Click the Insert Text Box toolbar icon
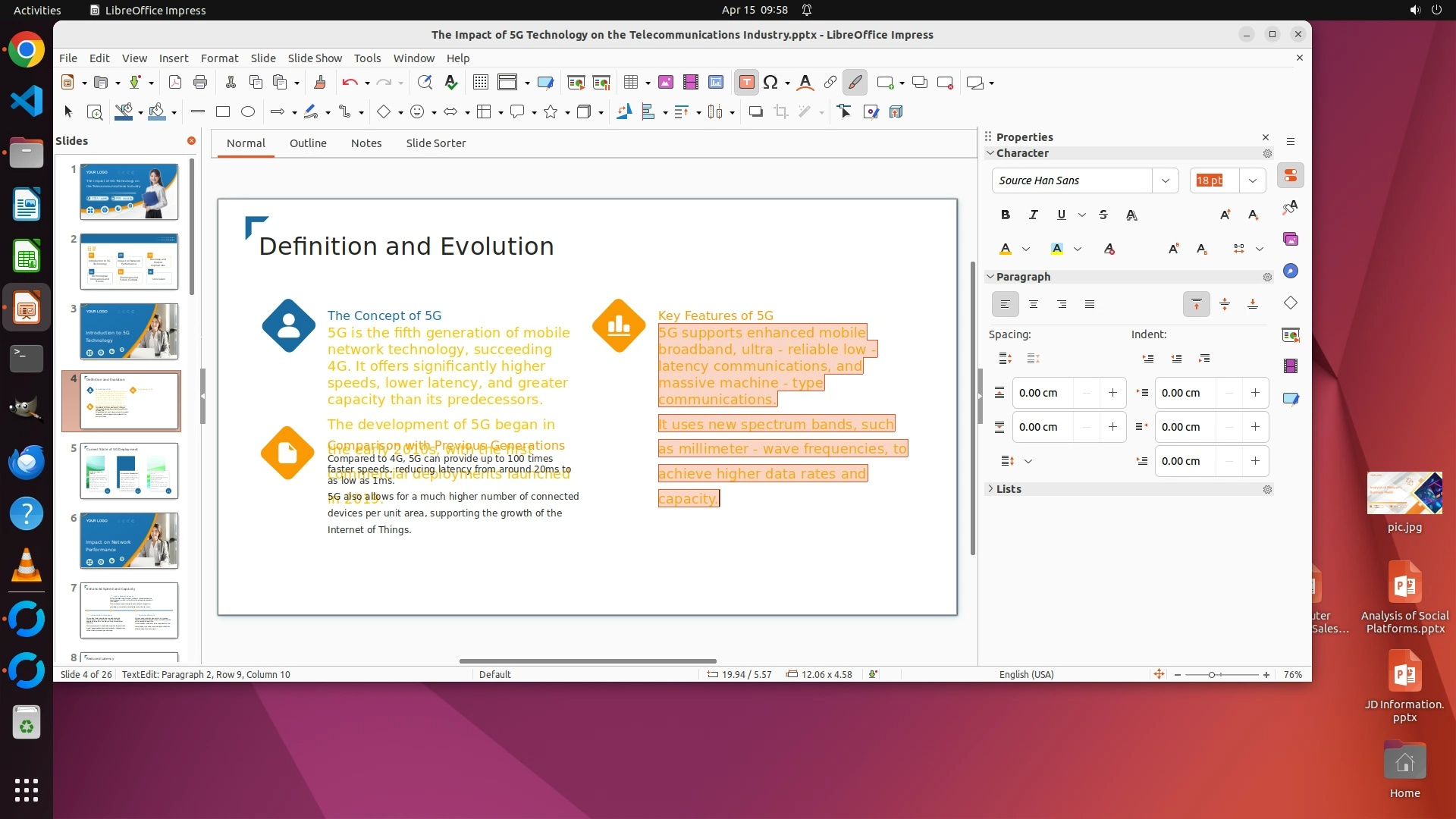 746,83
